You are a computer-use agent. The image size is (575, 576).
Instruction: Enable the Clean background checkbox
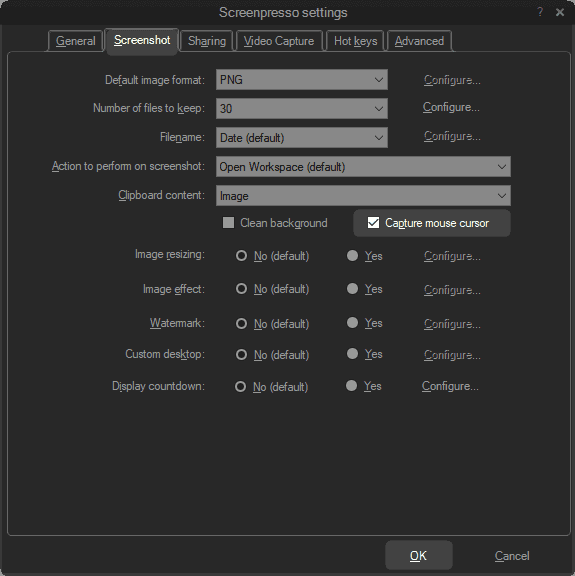point(228,223)
